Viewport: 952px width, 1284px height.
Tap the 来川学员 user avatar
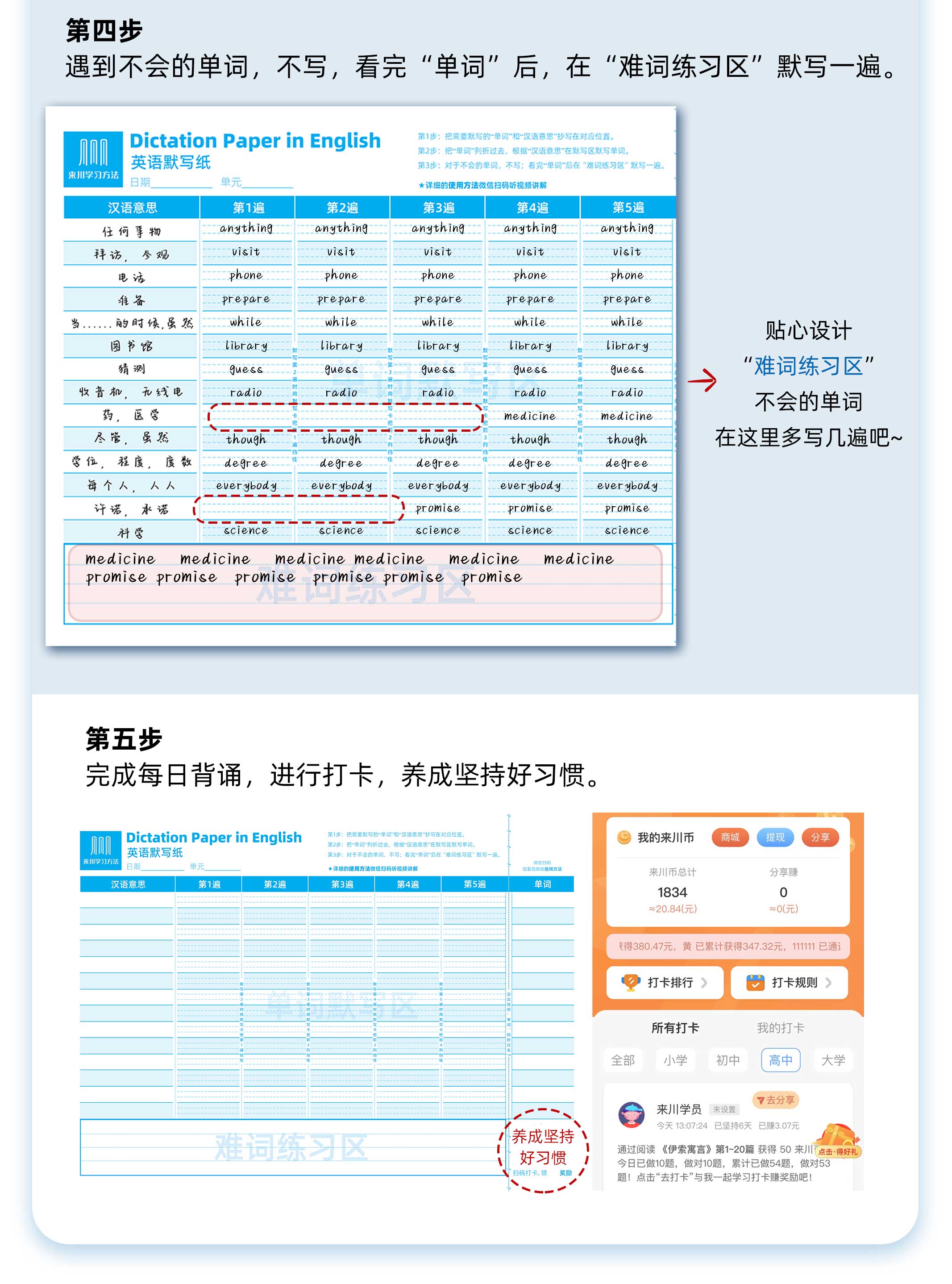(632, 1115)
